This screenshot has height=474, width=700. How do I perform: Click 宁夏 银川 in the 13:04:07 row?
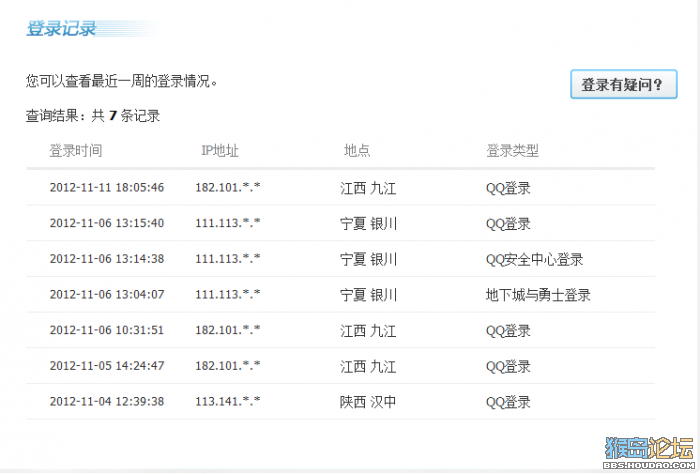pos(368,295)
